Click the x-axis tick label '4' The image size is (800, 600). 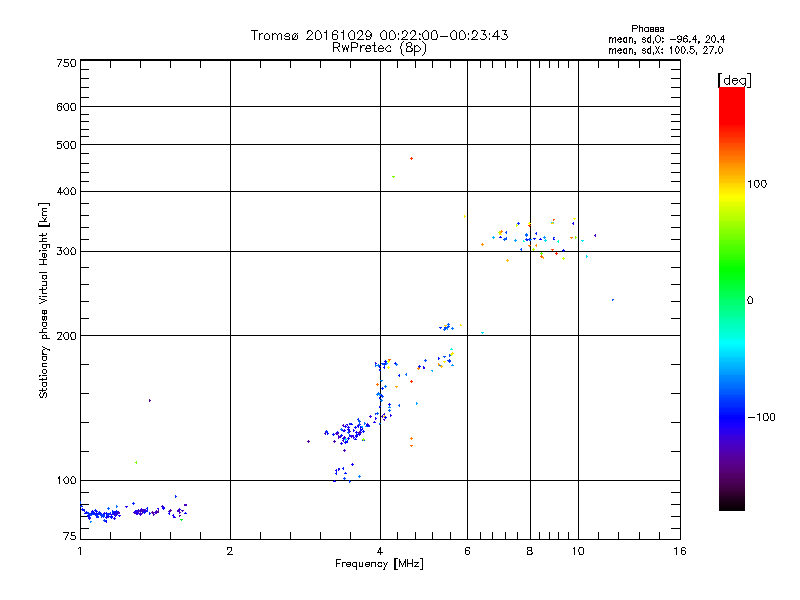[380, 551]
